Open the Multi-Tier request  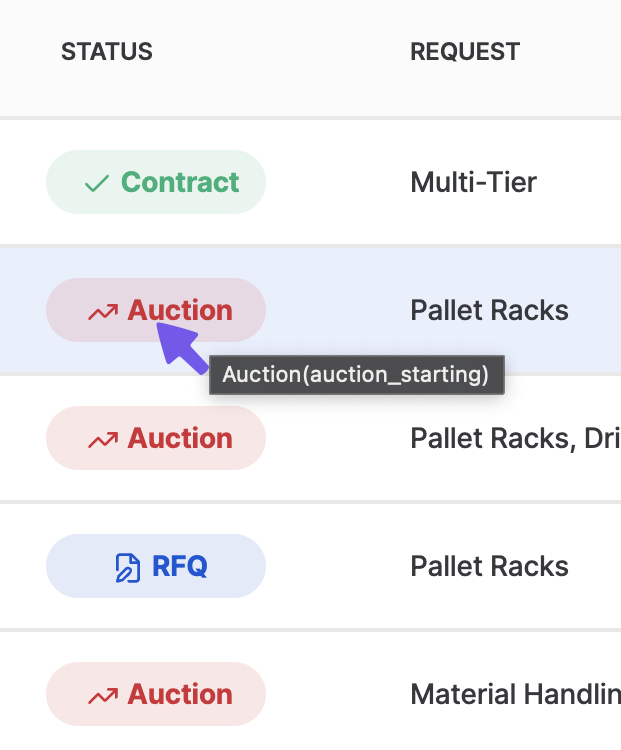474,182
